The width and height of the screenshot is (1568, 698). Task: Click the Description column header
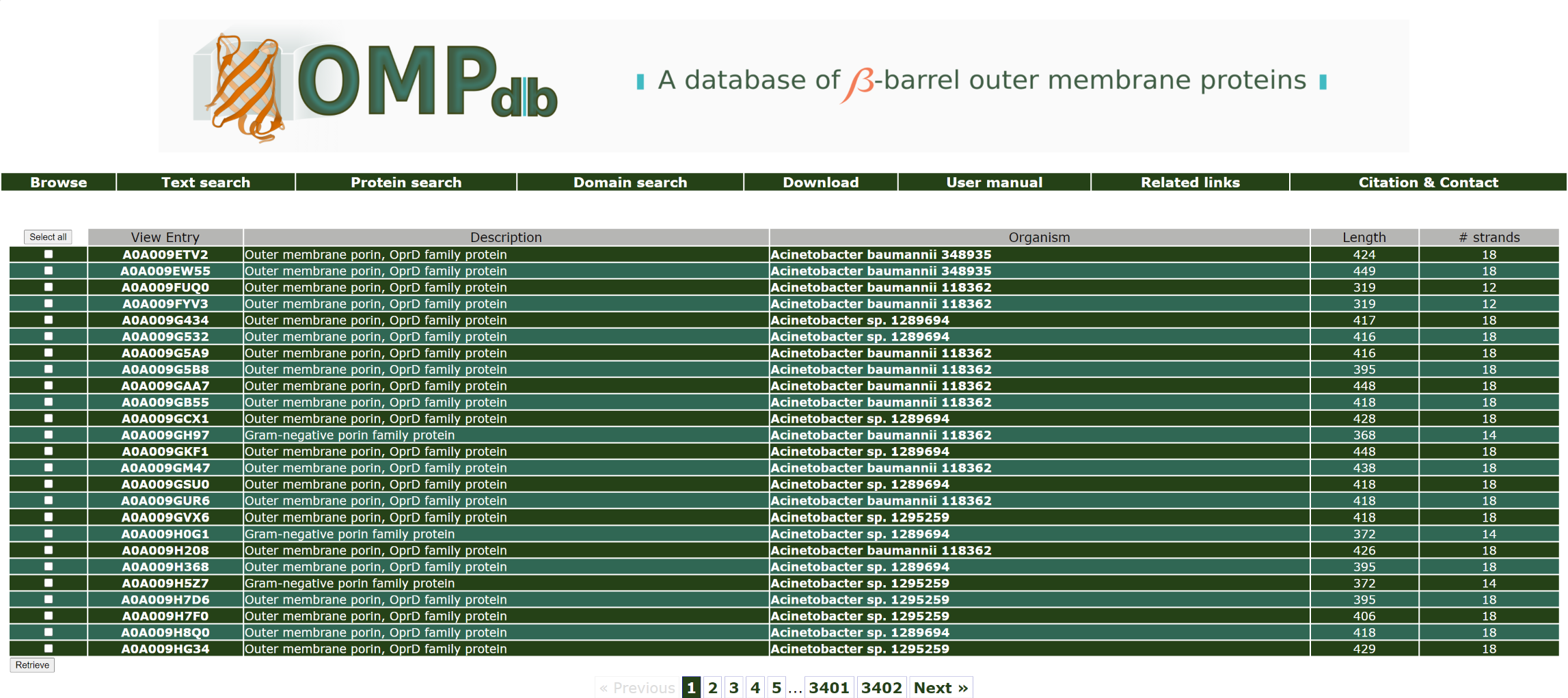[x=506, y=237]
